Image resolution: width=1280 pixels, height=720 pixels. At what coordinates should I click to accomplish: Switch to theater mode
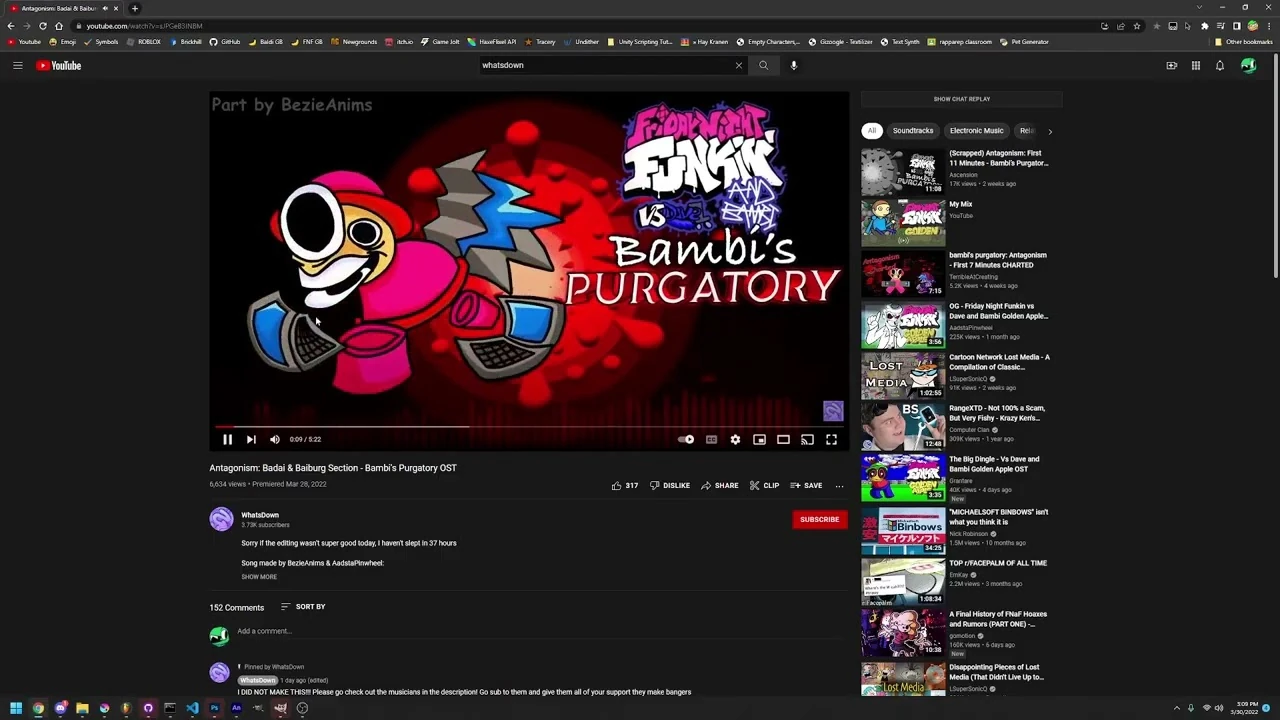point(783,439)
